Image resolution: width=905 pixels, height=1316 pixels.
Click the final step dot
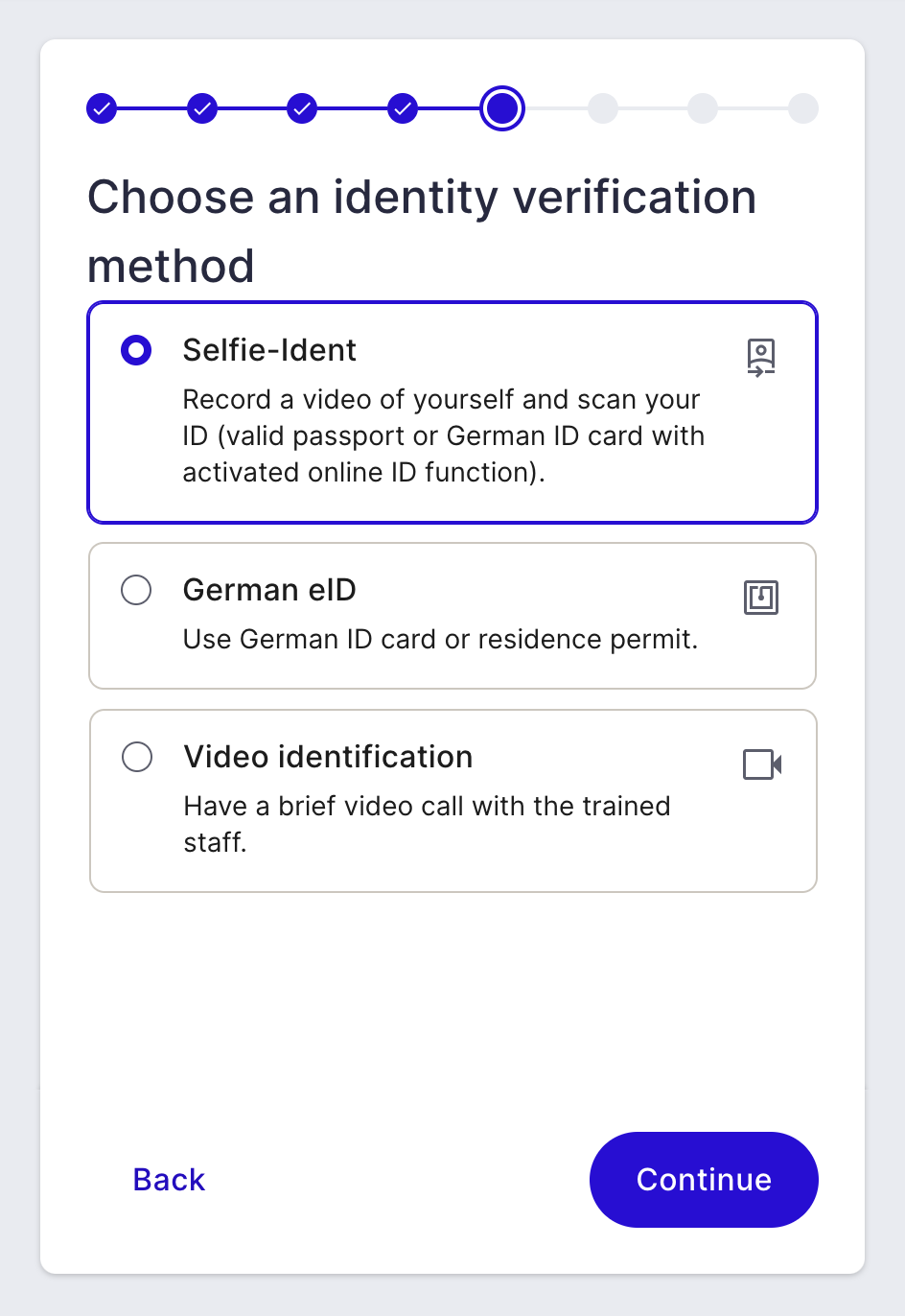803,108
